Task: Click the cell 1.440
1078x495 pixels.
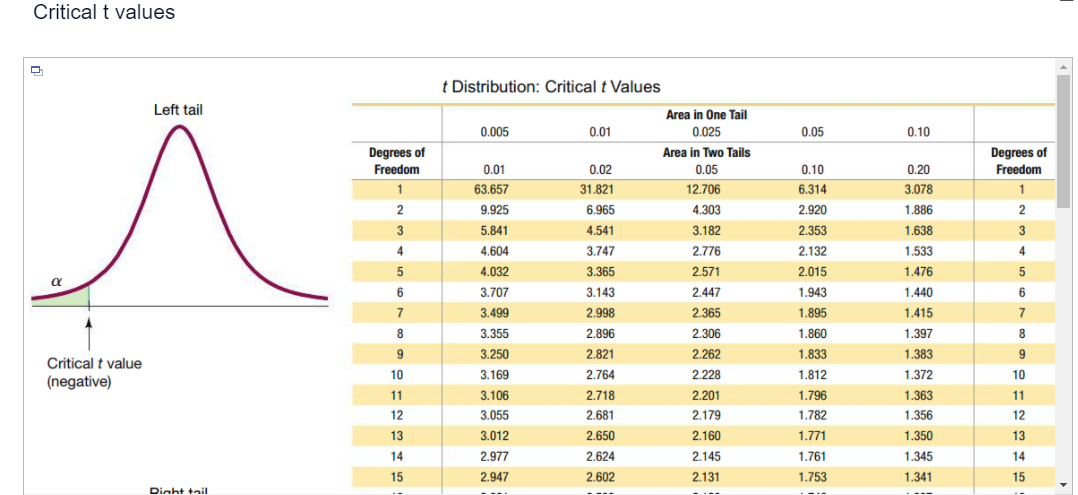Action: pyautogui.click(x=918, y=293)
